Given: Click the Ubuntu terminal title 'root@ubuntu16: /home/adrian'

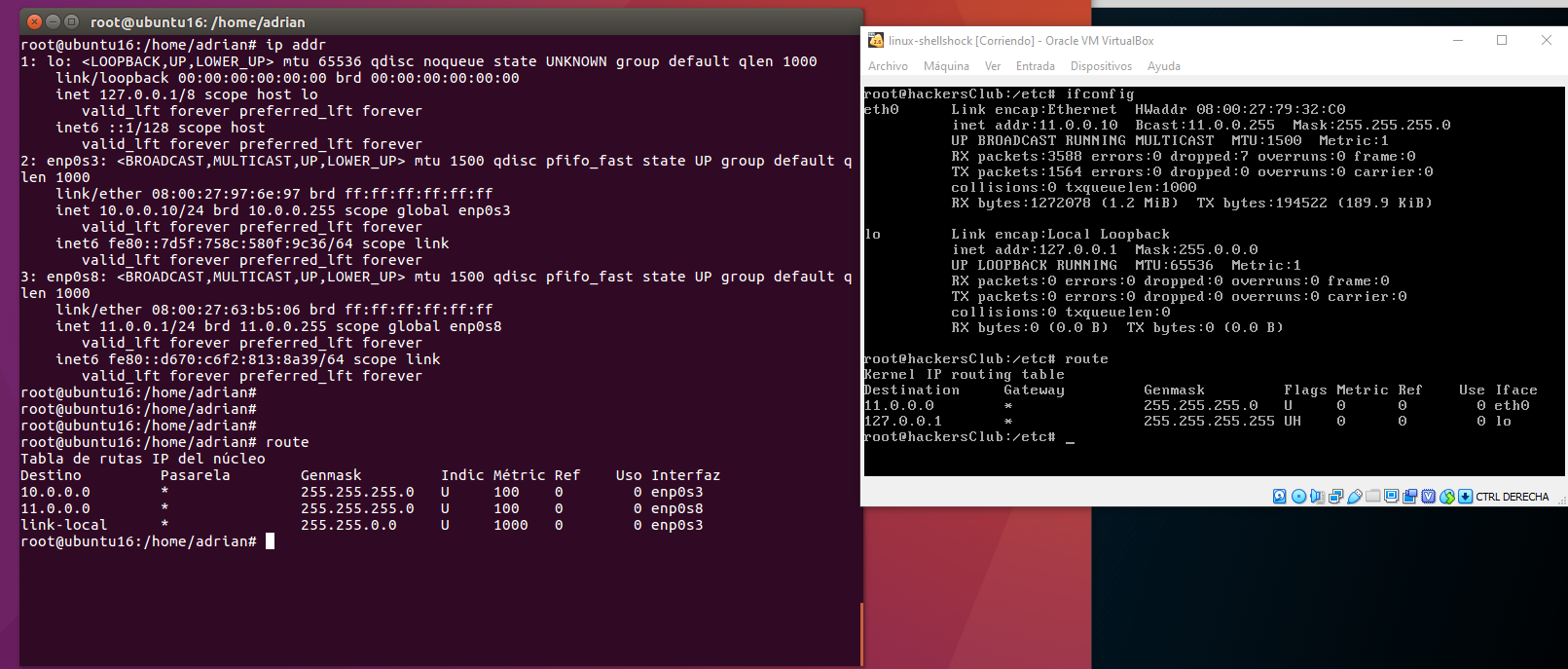Looking at the screenshot, I should pos(198,22).
